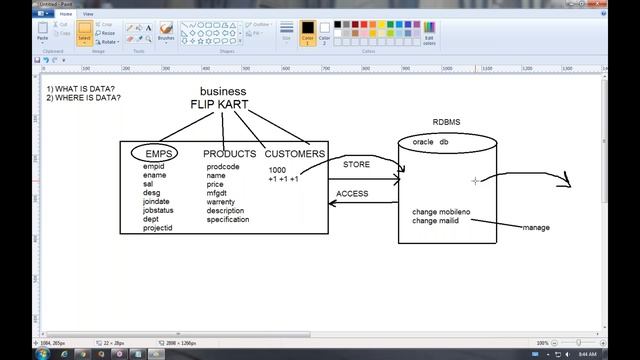Viewport: 640px width, 360px height.
Task: Open Edit colors dialog
Action: (x=429, y=33)
